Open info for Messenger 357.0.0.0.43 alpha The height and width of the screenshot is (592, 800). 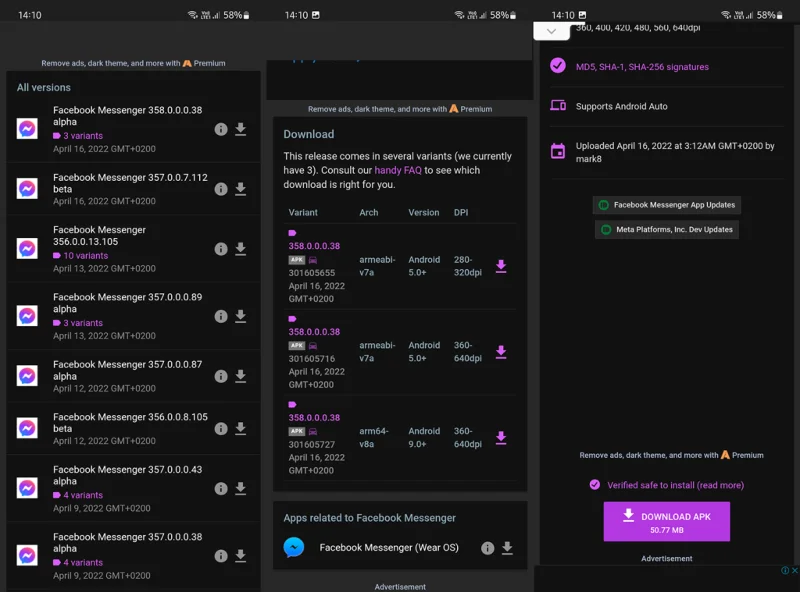220,488
